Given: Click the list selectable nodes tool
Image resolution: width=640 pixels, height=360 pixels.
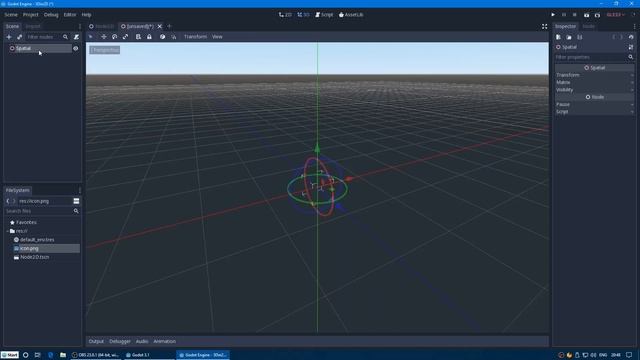Looking at the screenshot, I should coord(138,37).
